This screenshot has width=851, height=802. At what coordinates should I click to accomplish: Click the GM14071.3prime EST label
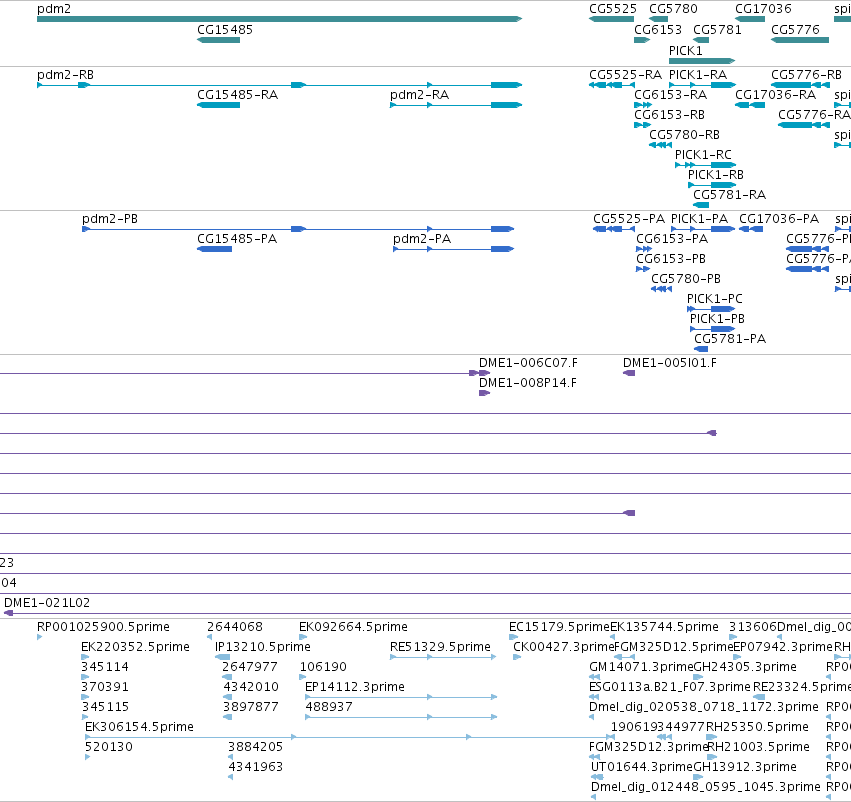(x=642, y=667)
